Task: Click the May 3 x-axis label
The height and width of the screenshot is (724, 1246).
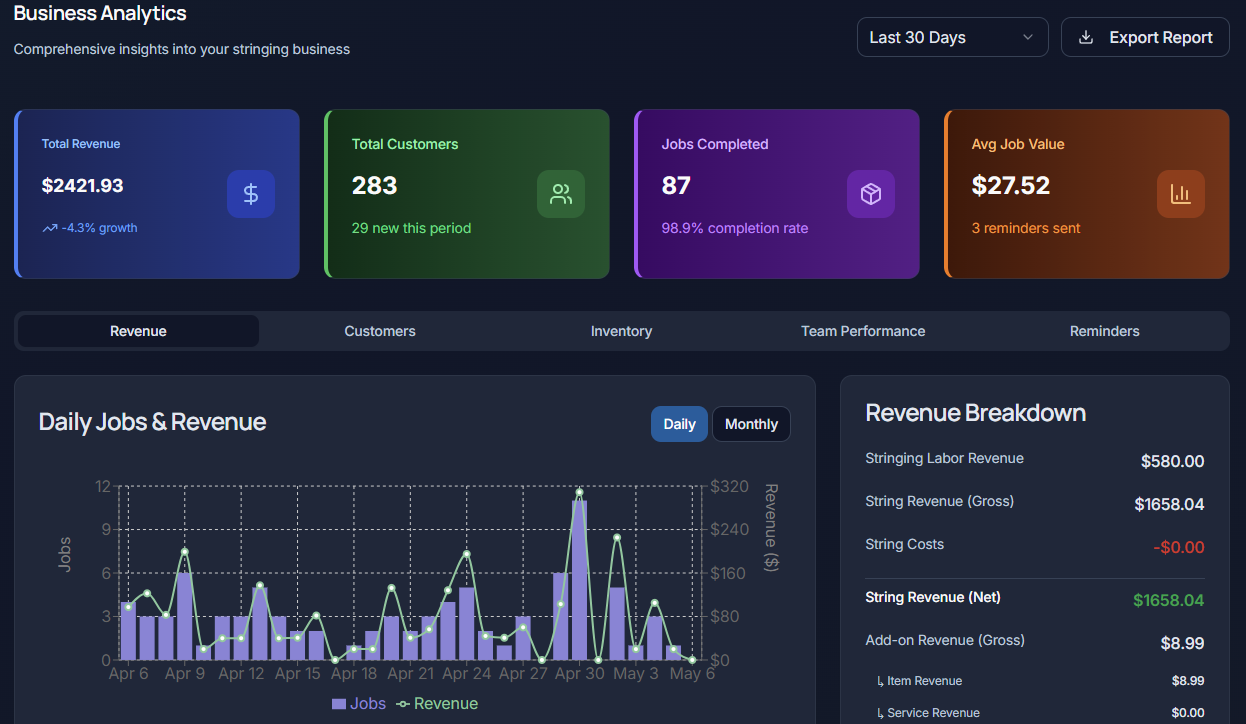Action: point(636,674)
